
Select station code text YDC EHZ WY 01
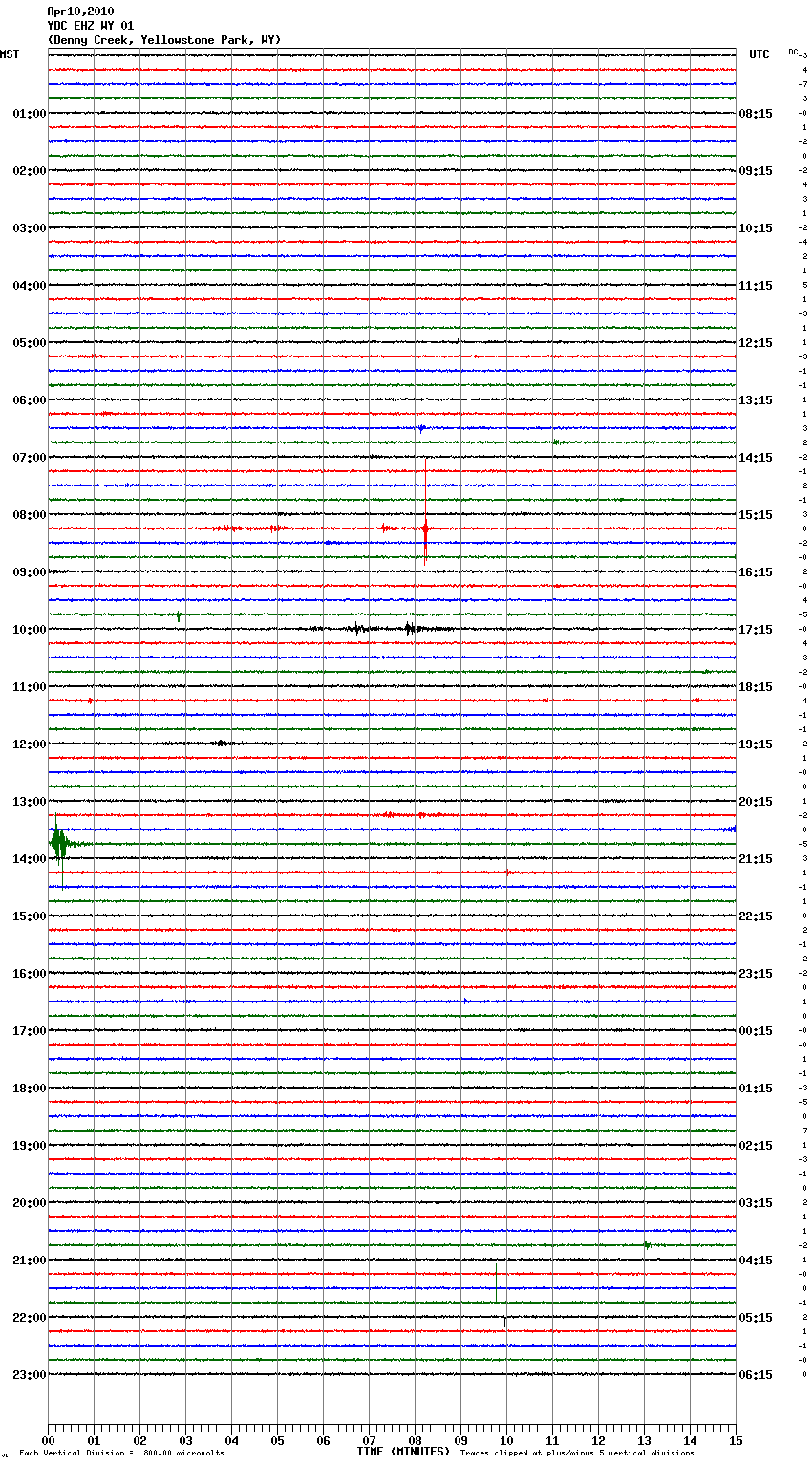91,26
